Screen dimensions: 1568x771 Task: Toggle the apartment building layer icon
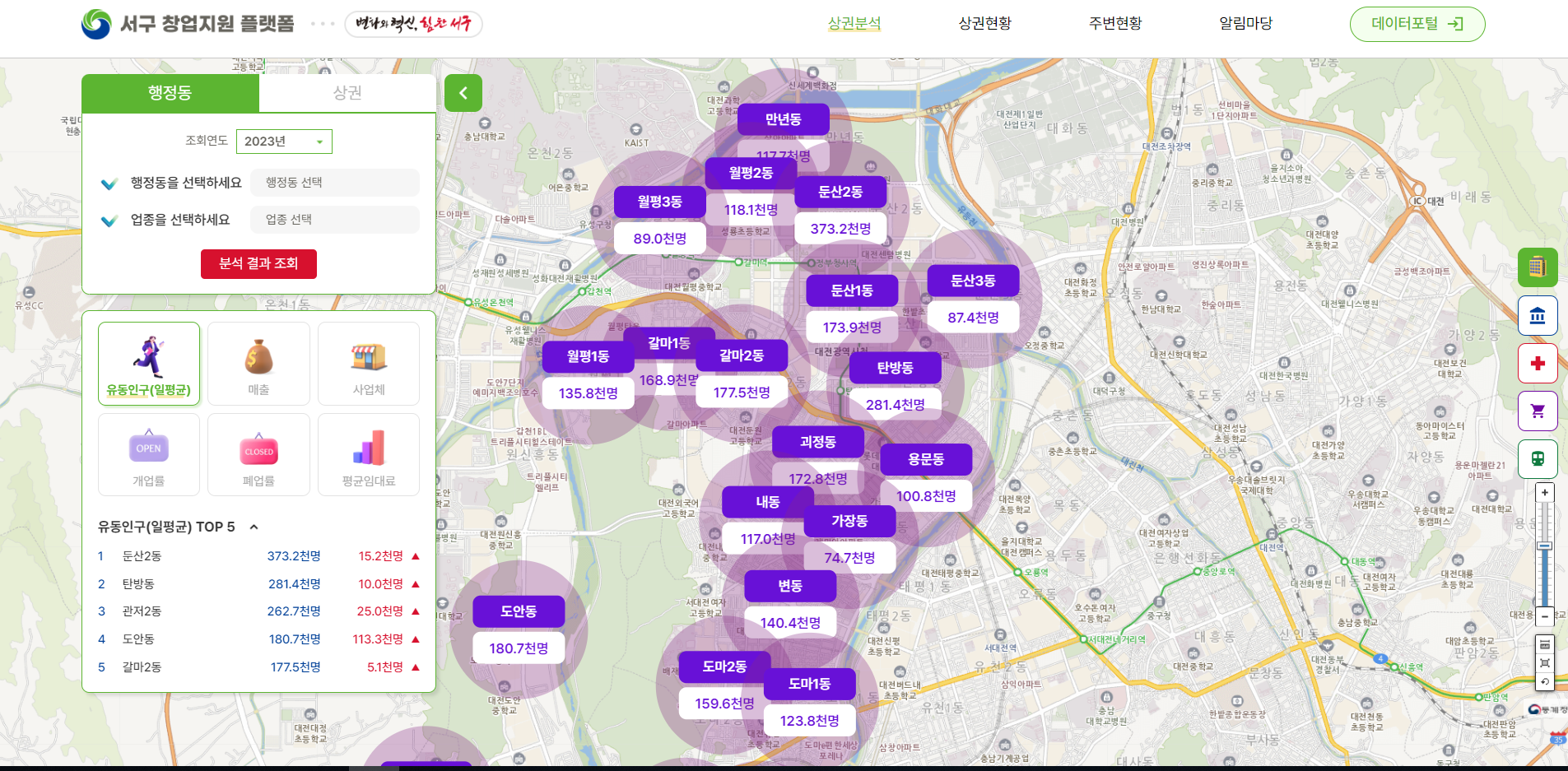(1538, 267)
